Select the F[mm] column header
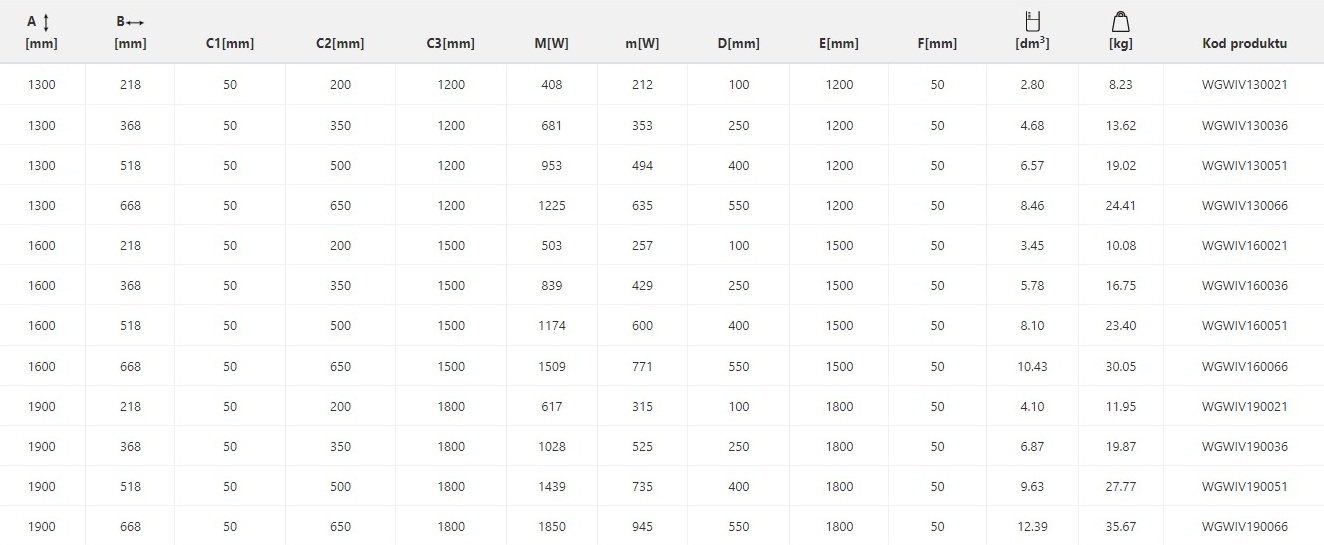 coord(937,44)
